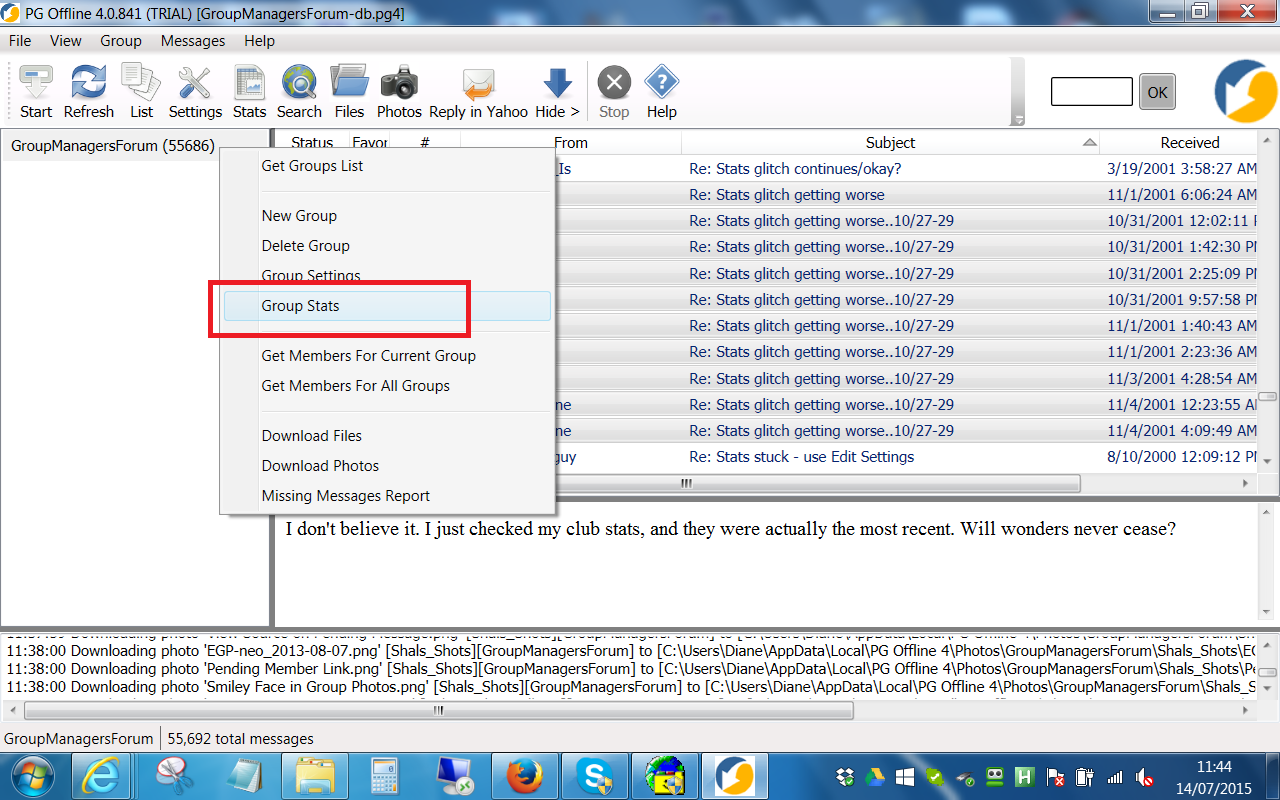
Task: Select message received 10/31/2001 12:02:11
Action: coord(1182,221)
